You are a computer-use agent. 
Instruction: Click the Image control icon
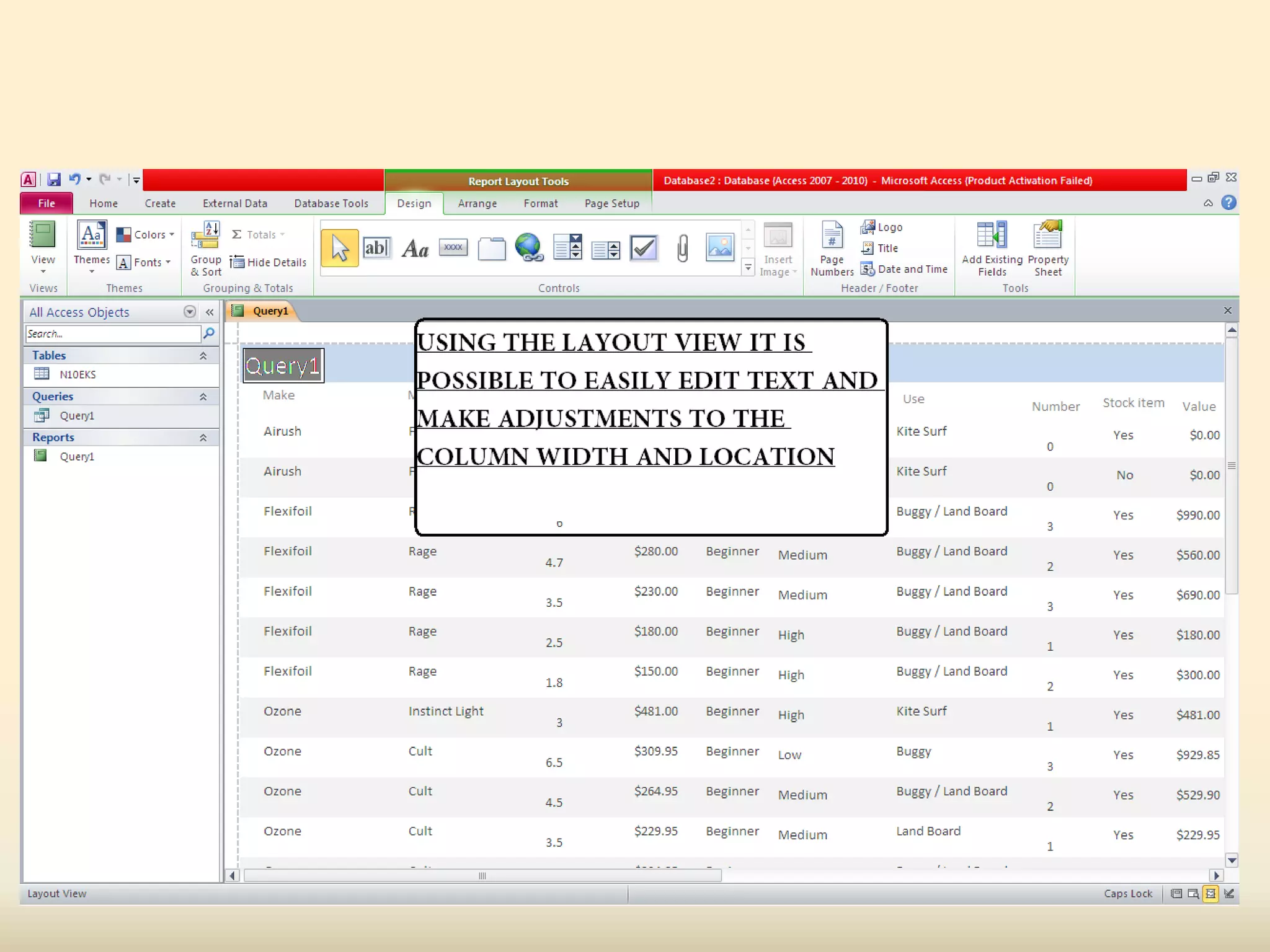(720, 248)
